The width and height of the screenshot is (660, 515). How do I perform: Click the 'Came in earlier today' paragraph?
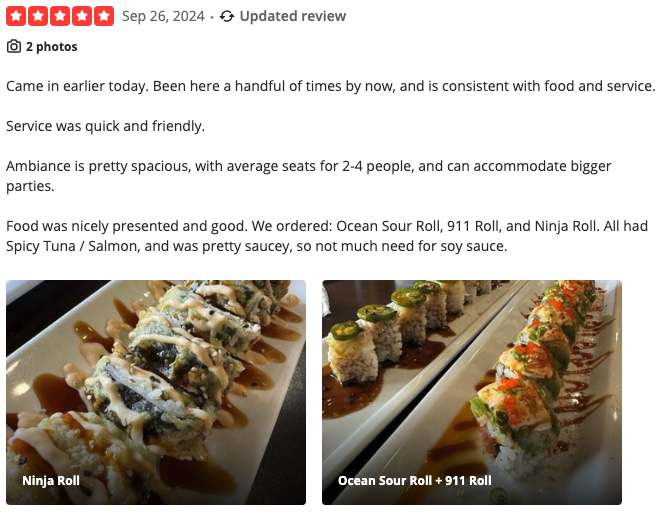pyautogui.click(x=330, y=86)
